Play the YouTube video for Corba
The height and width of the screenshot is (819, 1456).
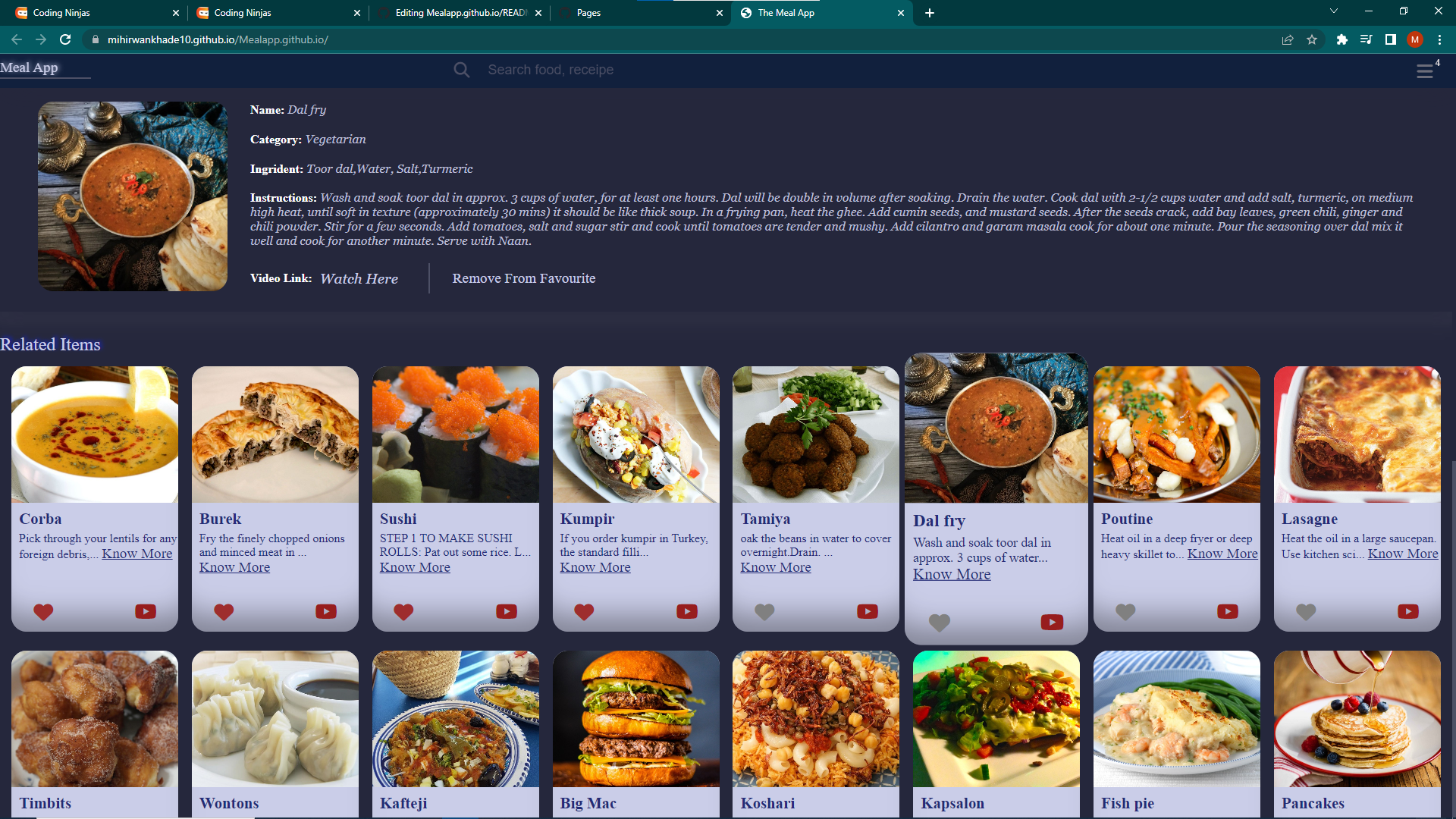pos(145,611)
